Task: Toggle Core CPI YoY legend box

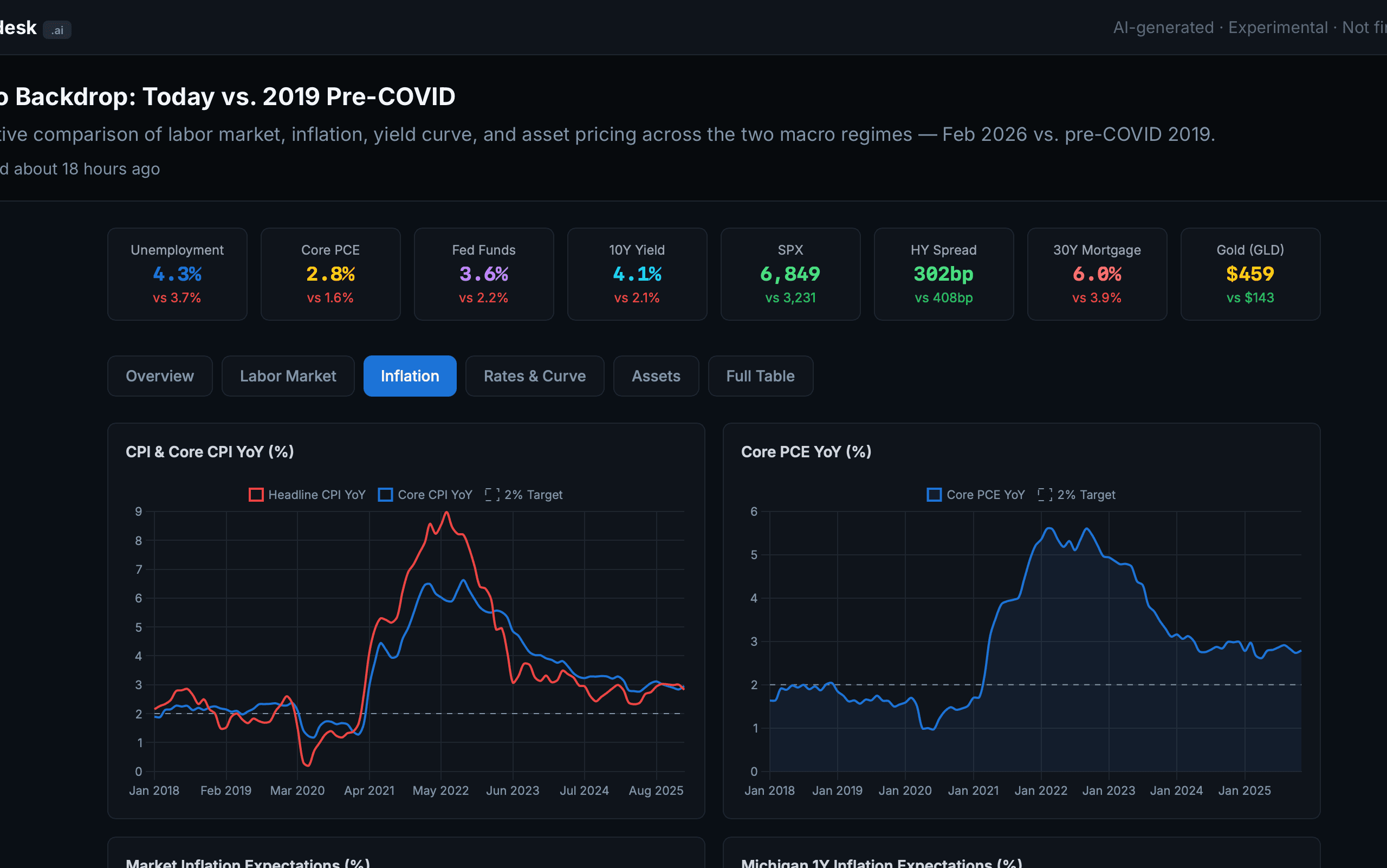Action: pyautogui.click(x=385, y=494)
